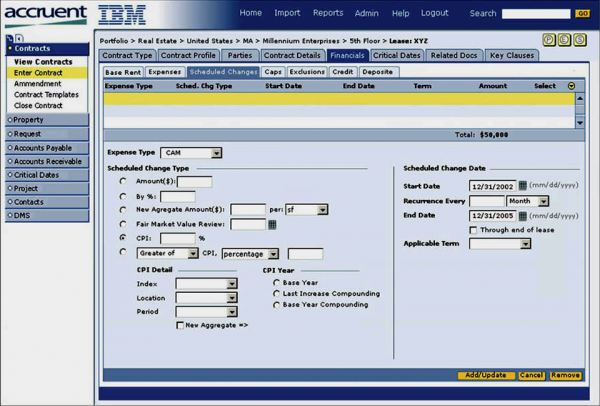
Task: Click the round S icon button
Action: [580, 40]
